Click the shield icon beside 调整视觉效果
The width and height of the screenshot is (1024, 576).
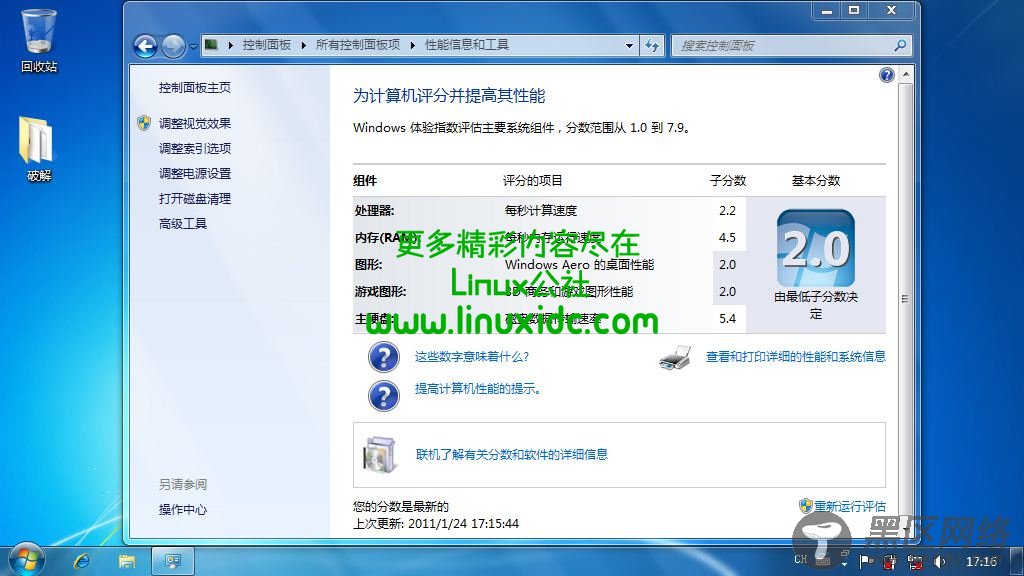click(x=144, y=123)
